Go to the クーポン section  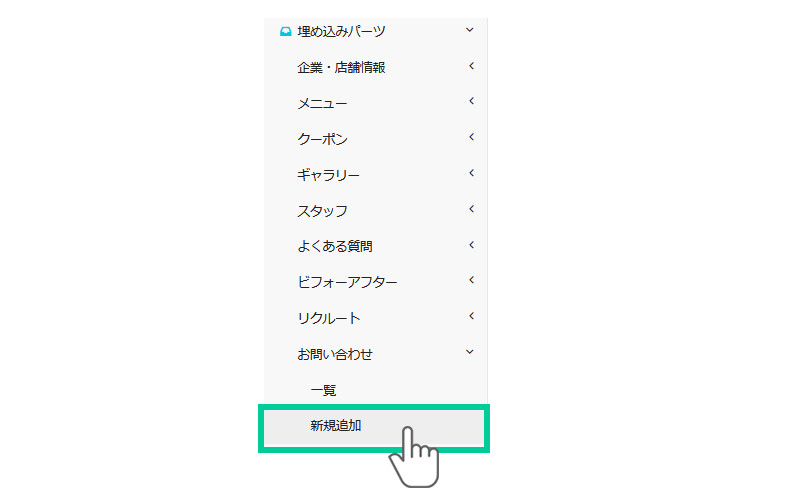coord(322,139)
